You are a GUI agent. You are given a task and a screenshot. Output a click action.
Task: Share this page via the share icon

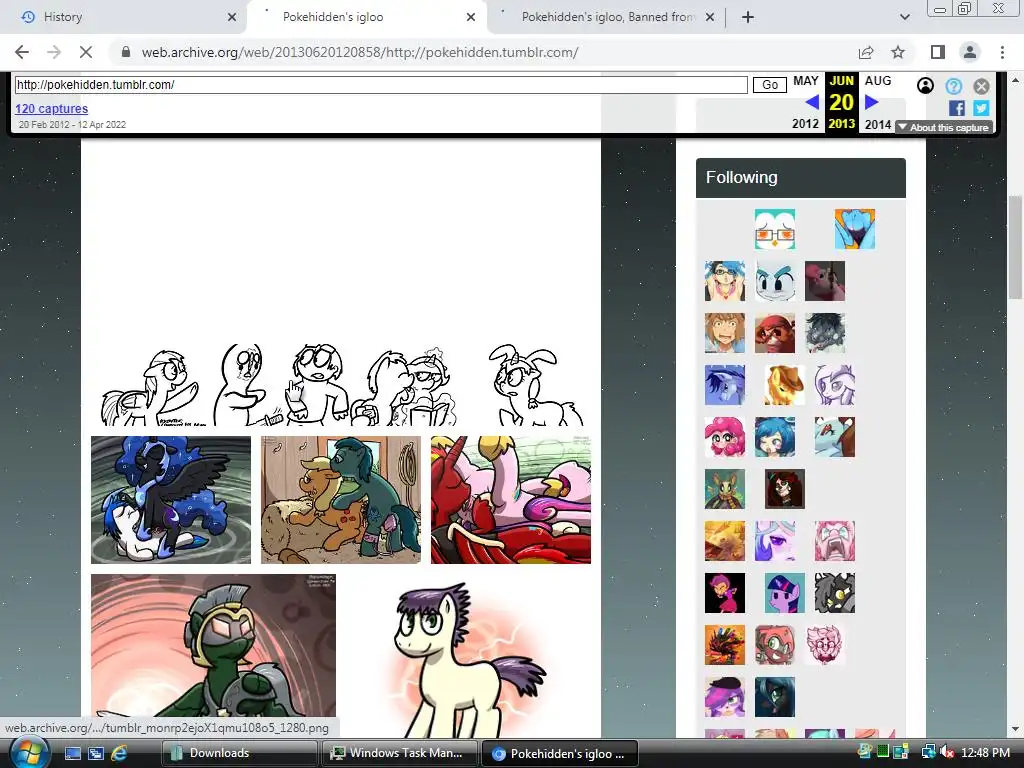pyautogui.click(x=866, y=52)
